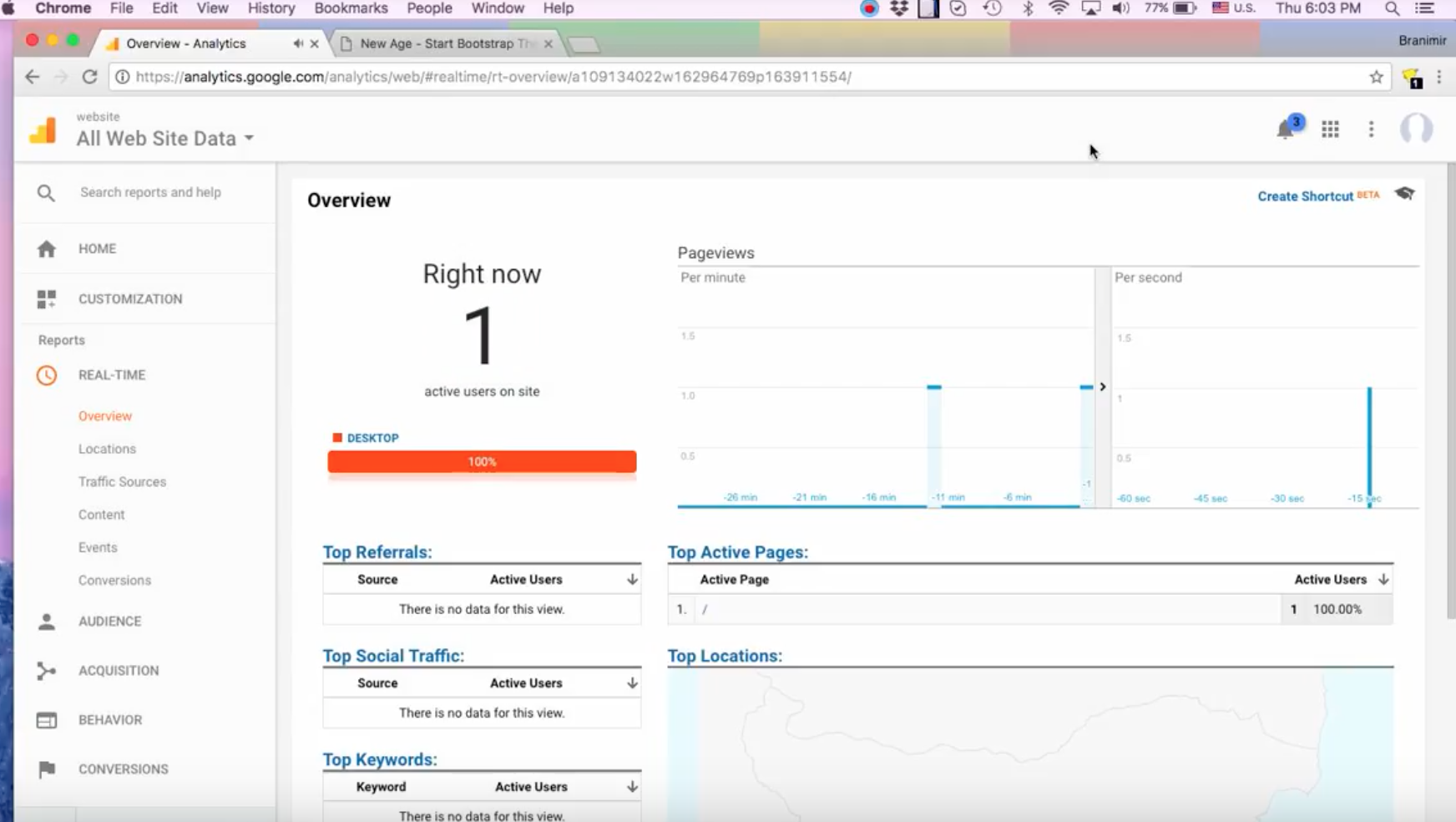Expand the Behavior reports section

(x=110, y=720)
